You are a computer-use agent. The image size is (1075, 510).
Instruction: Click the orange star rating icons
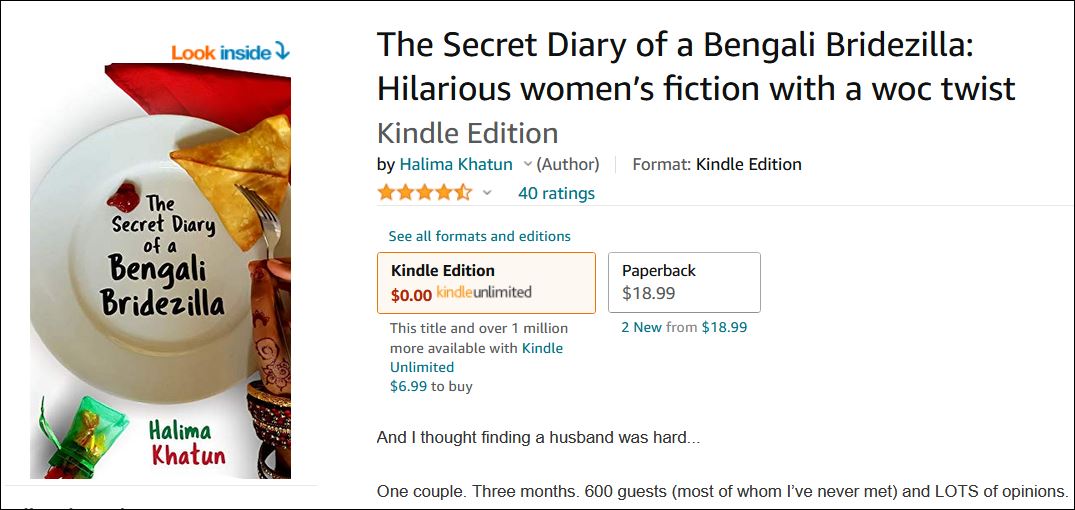click(424, 193)
